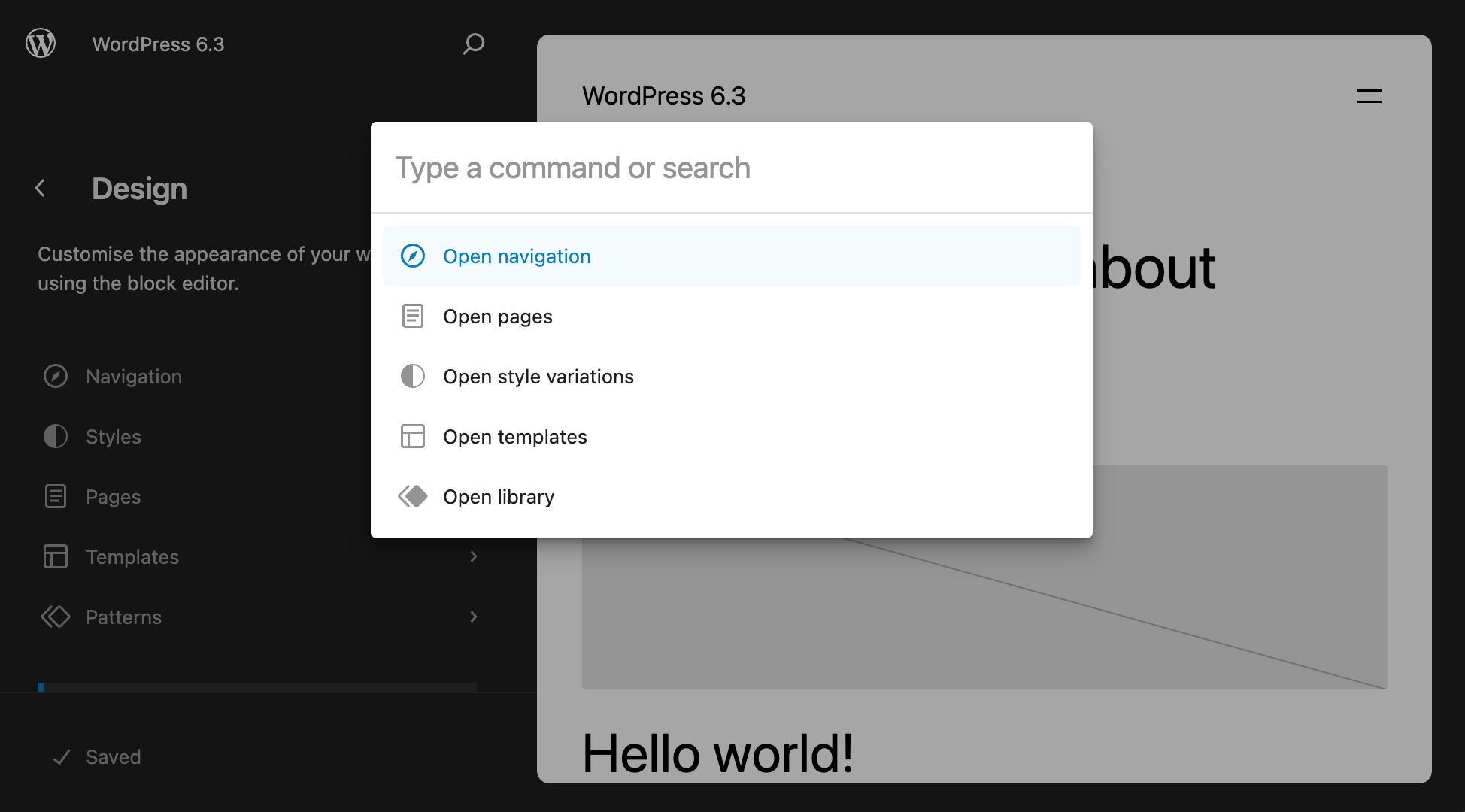Screen dimensions: 1465x812
Task: Click the loading progress bar
Action: point(258,686)
